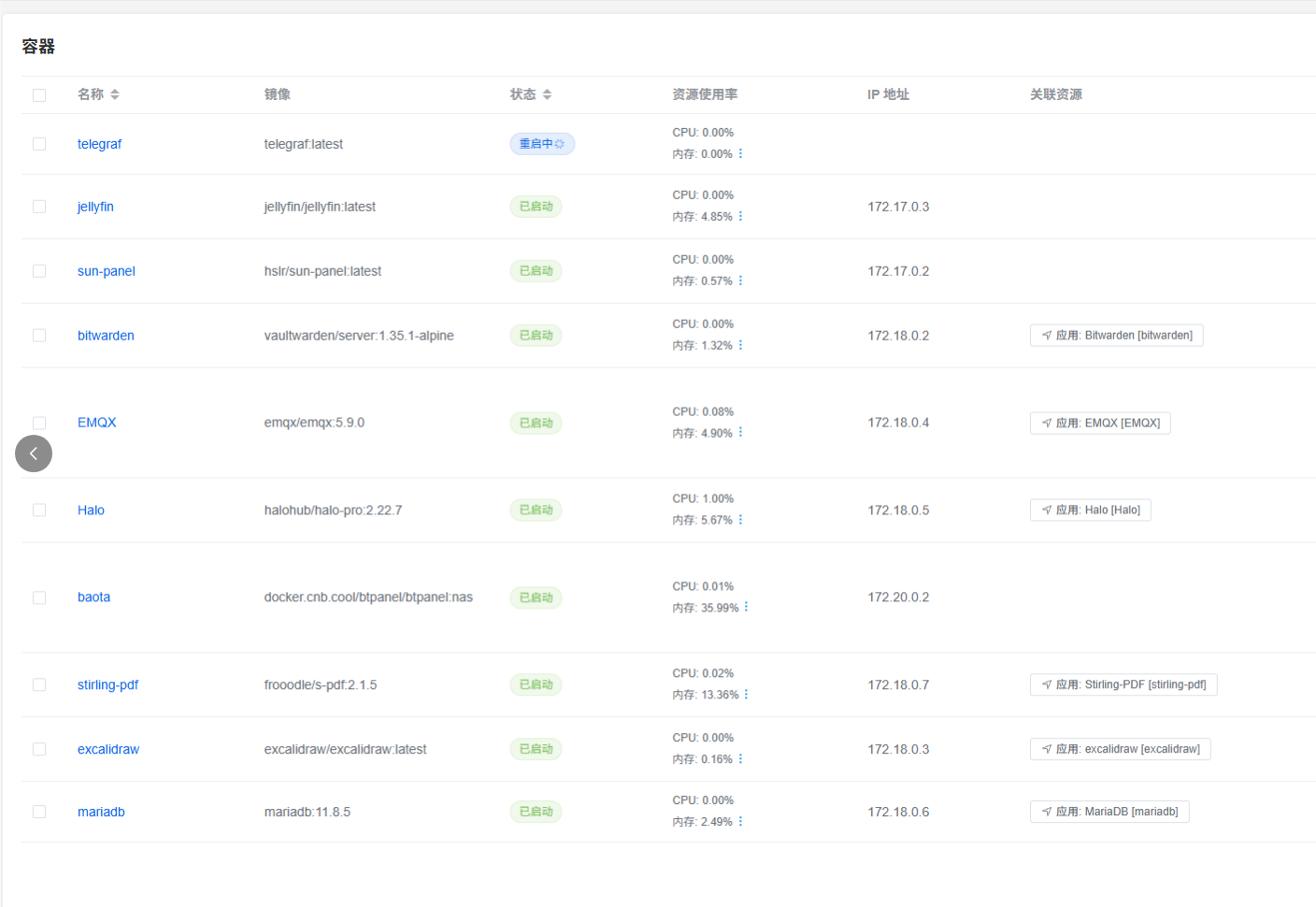Open resource details dots for sun-panel

740,281
